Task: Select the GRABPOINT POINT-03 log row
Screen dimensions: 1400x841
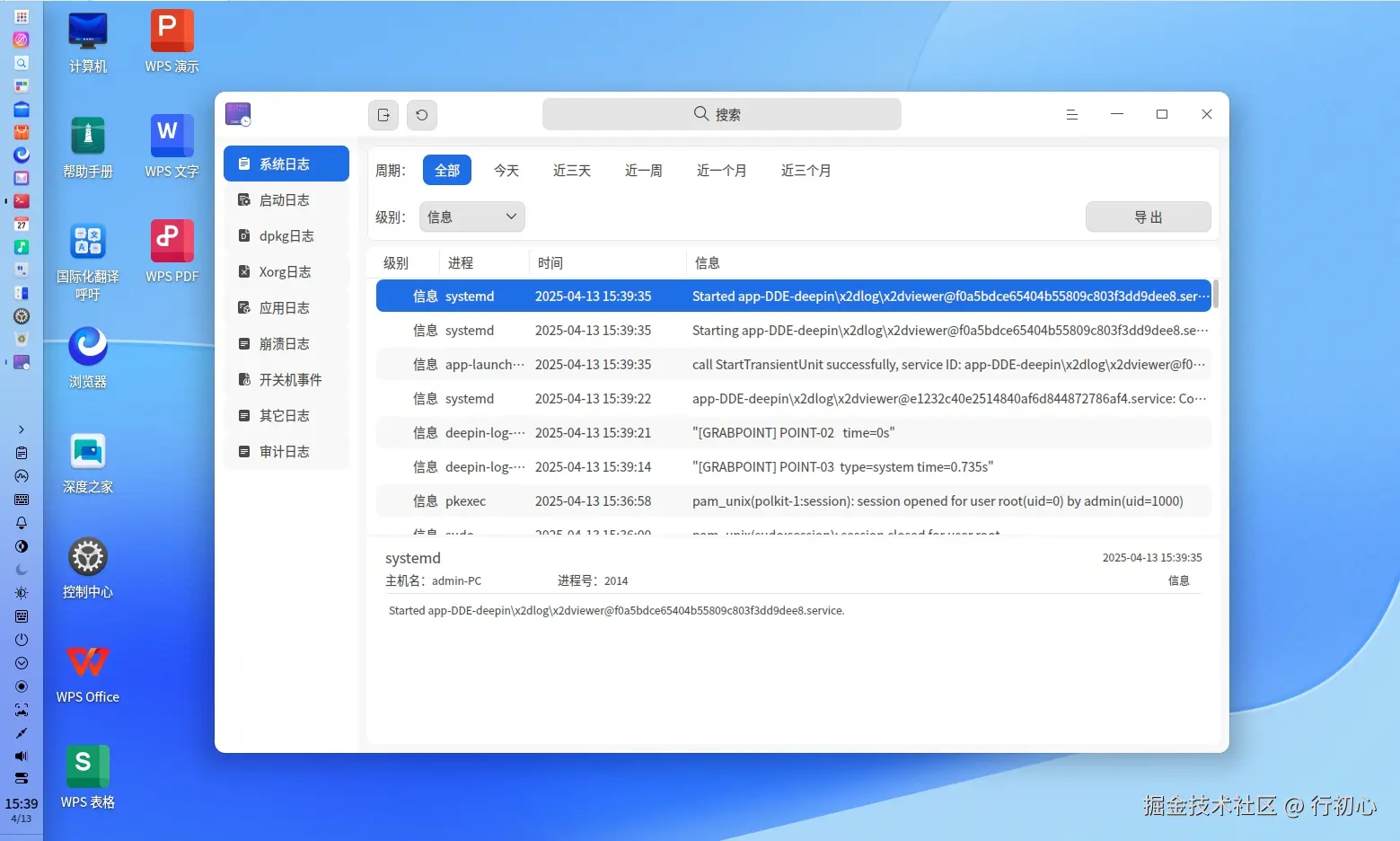Action: click(x=794, y=466)
